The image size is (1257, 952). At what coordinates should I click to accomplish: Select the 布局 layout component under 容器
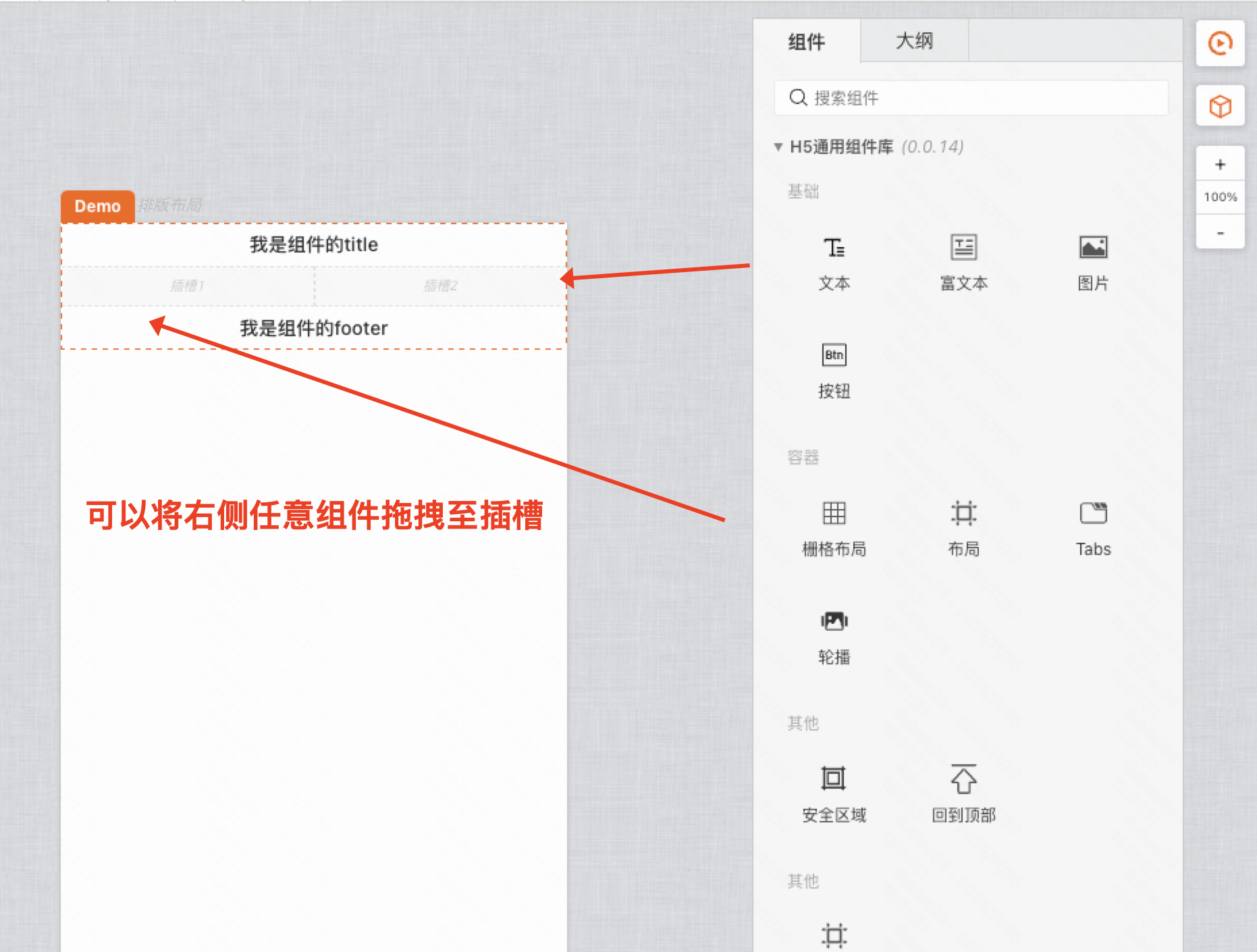pos(964,529)
